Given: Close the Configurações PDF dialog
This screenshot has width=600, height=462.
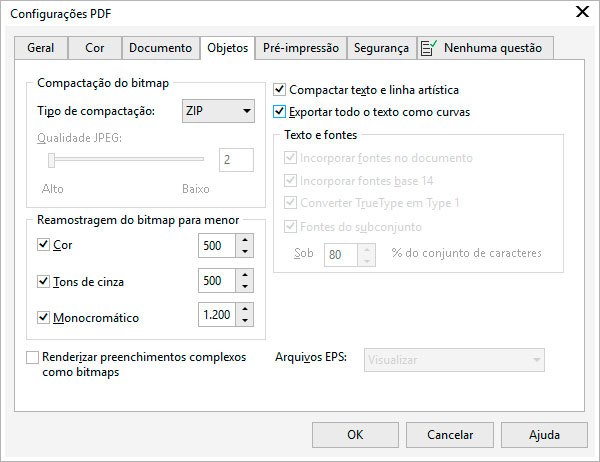Looking at the screenshot, I should pos(582,11).
